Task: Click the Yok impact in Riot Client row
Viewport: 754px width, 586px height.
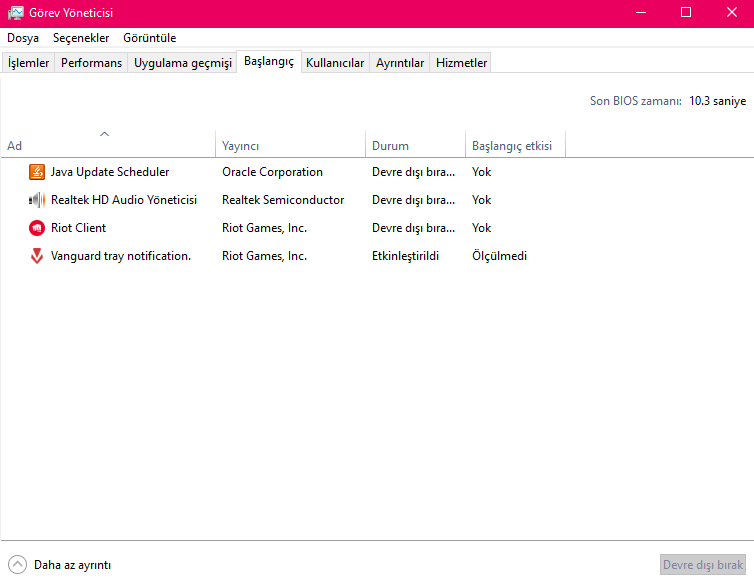Action: (x=481, y=228)
